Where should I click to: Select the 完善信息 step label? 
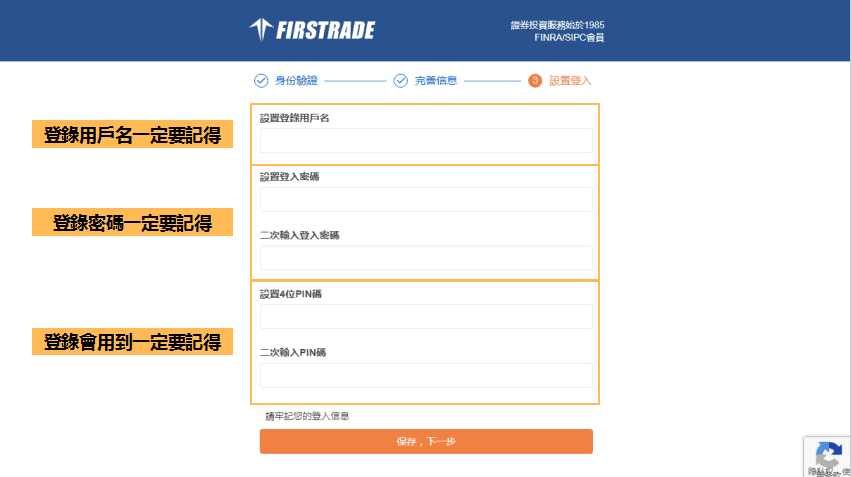436,81
